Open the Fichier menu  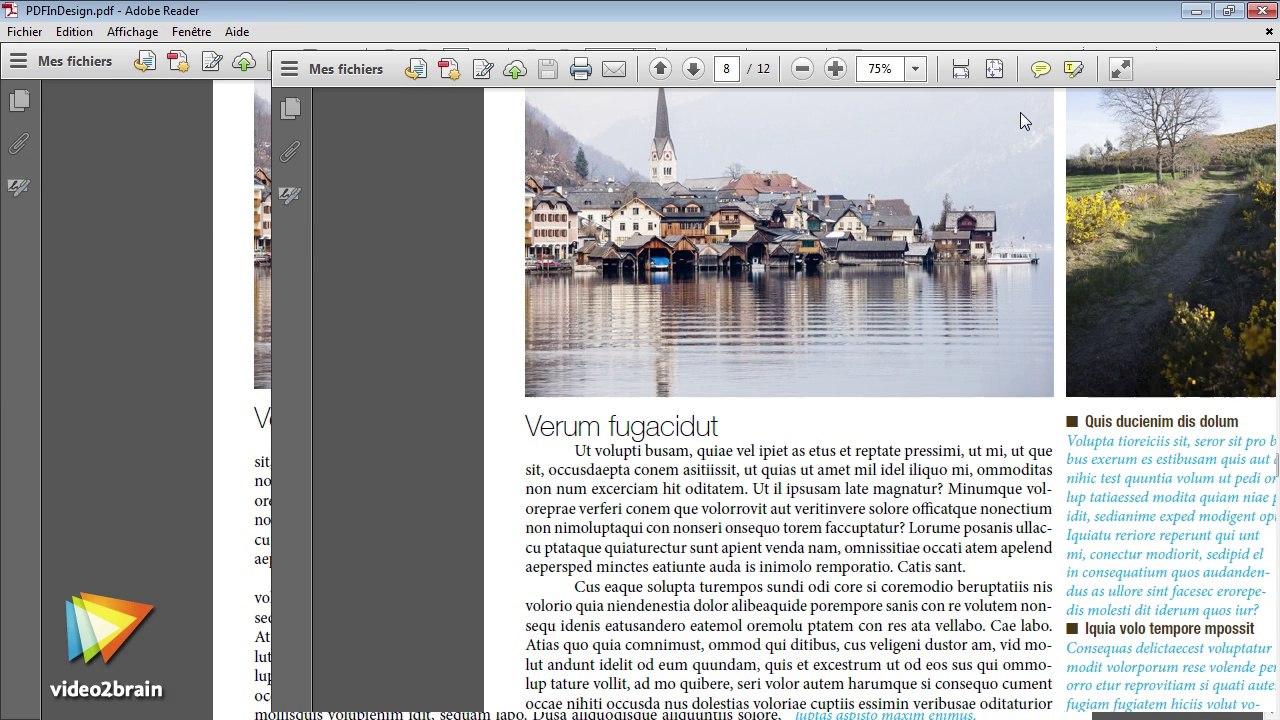coord(25,32)
